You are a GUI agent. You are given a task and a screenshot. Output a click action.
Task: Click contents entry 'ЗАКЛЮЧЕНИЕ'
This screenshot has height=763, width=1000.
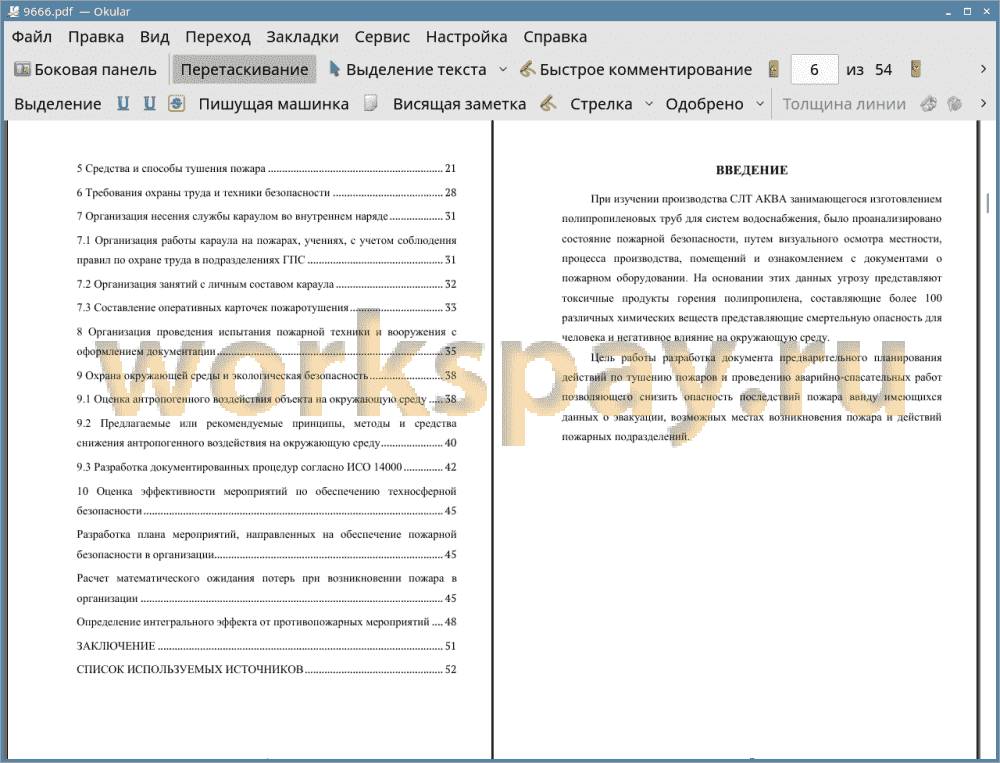pyautogui.click(x=266, y=646)
